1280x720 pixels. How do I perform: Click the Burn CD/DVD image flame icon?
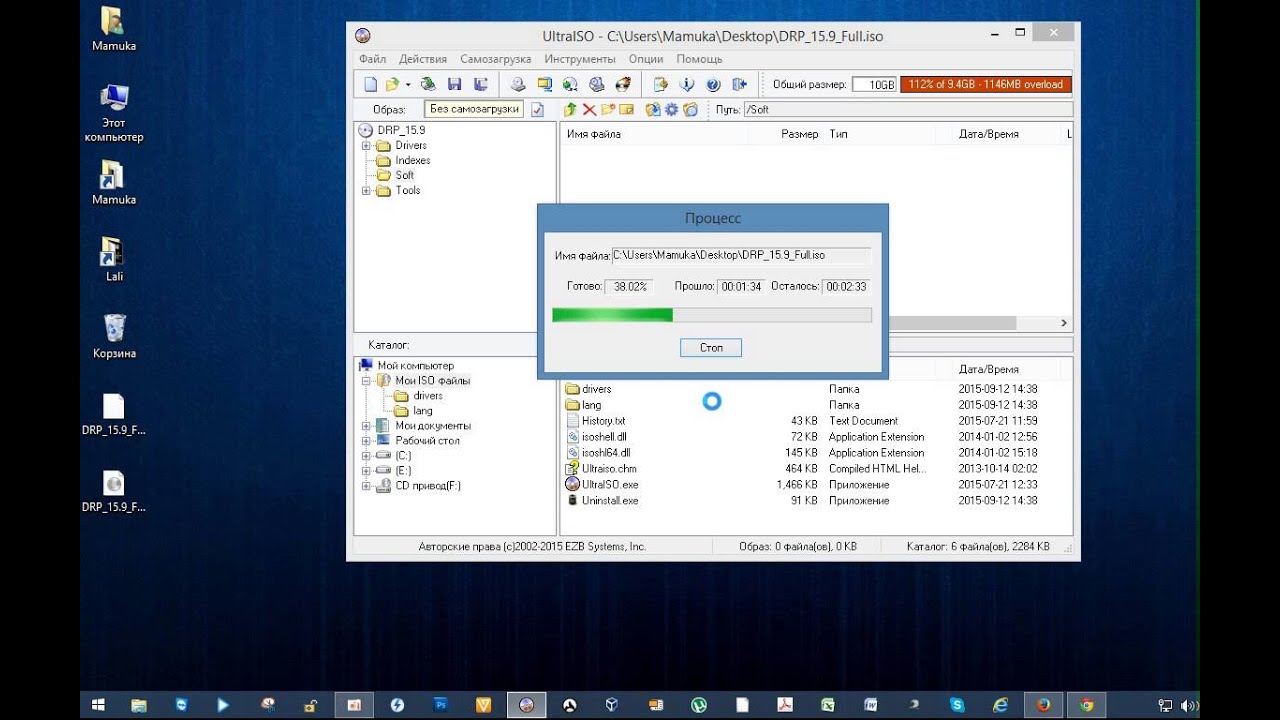623,85
